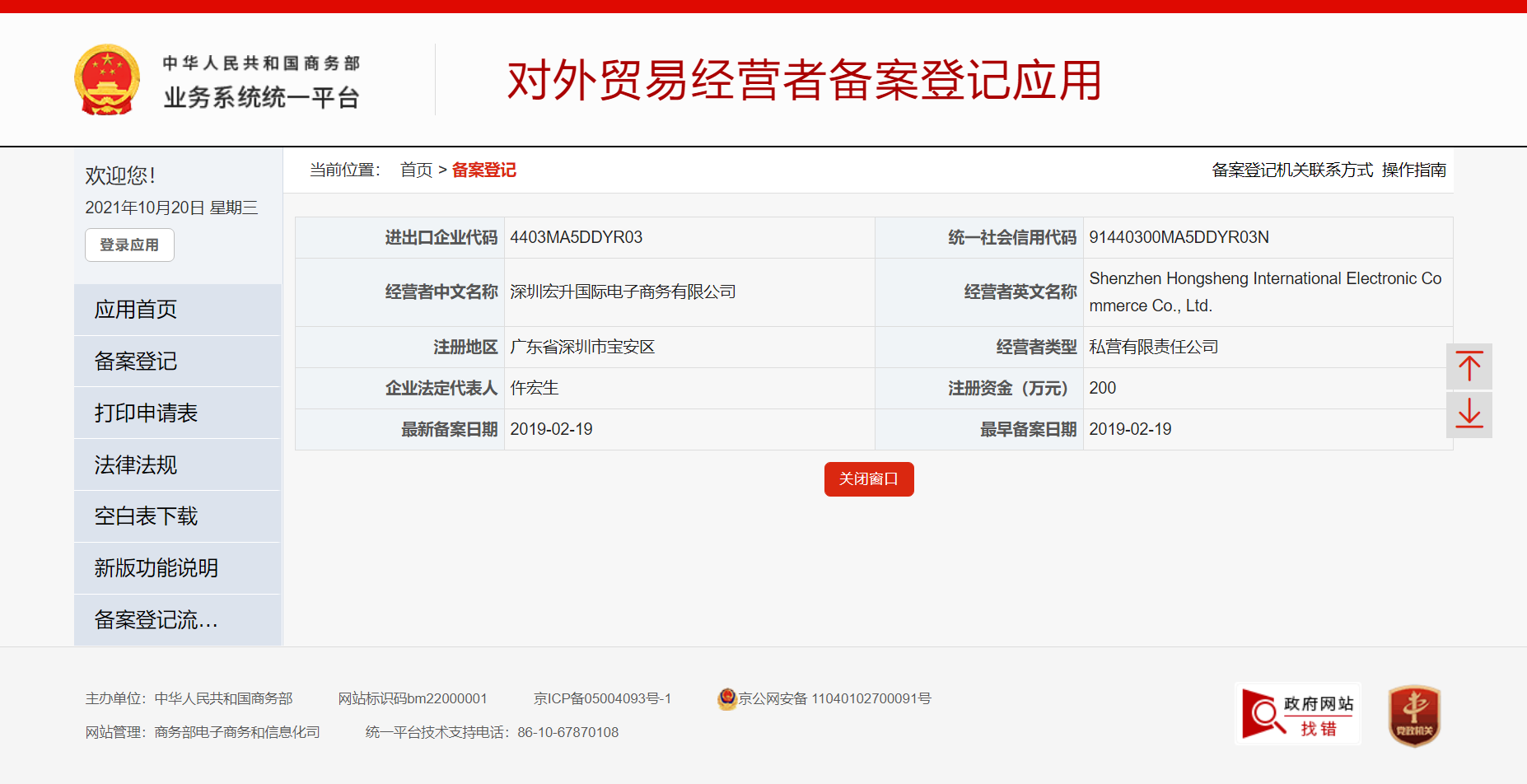1527x784 pixels.
Task: Open 新版功能说明 sidebar item
Action: [178, 568]
